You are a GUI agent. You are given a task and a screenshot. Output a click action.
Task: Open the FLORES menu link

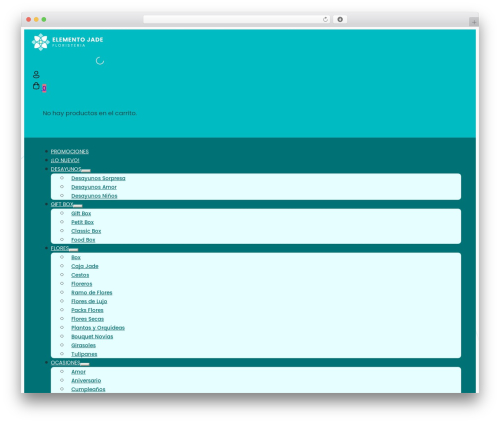60,248
